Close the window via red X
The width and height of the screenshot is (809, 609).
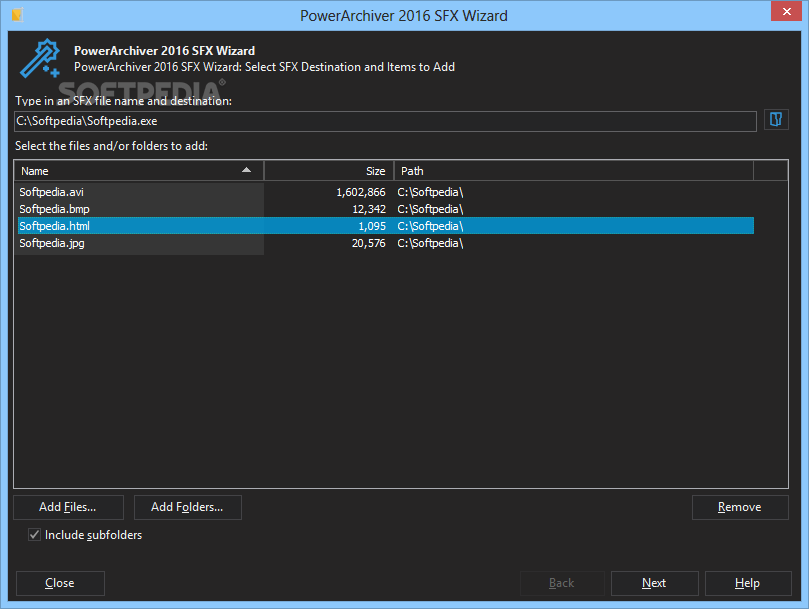point(786,11)
